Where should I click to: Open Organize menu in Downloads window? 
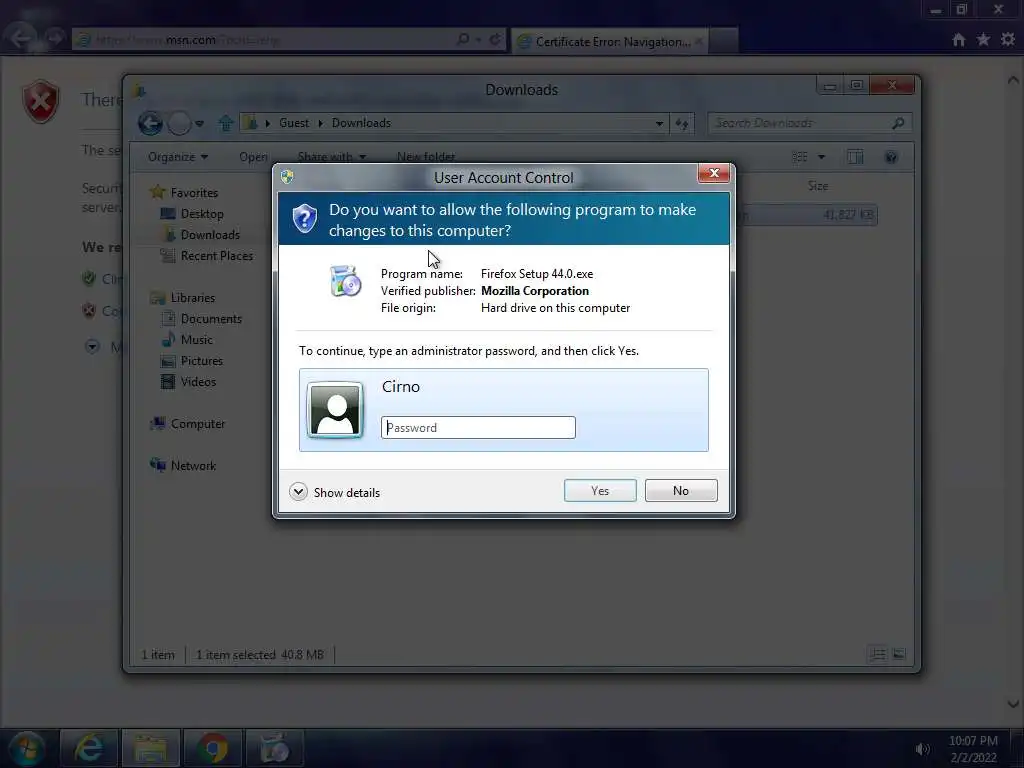pyautogui.click(x=178, y=157)
